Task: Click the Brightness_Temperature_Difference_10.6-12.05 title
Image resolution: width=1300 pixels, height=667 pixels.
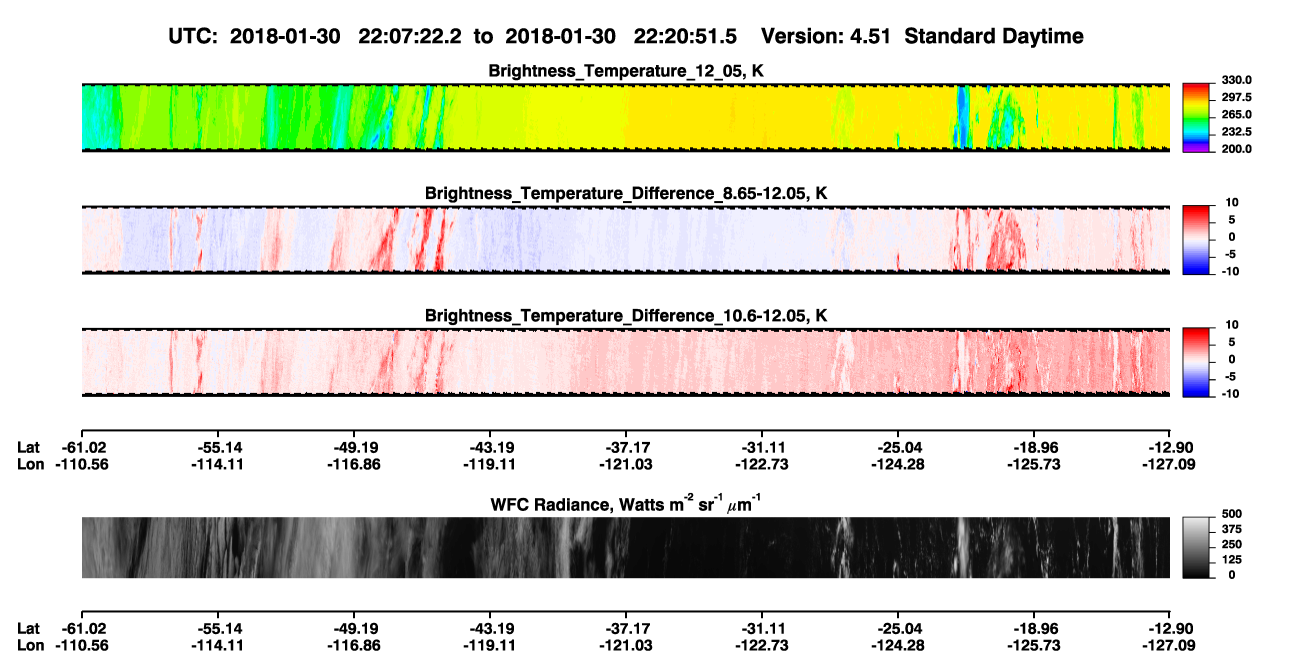Action: (626, 316)
